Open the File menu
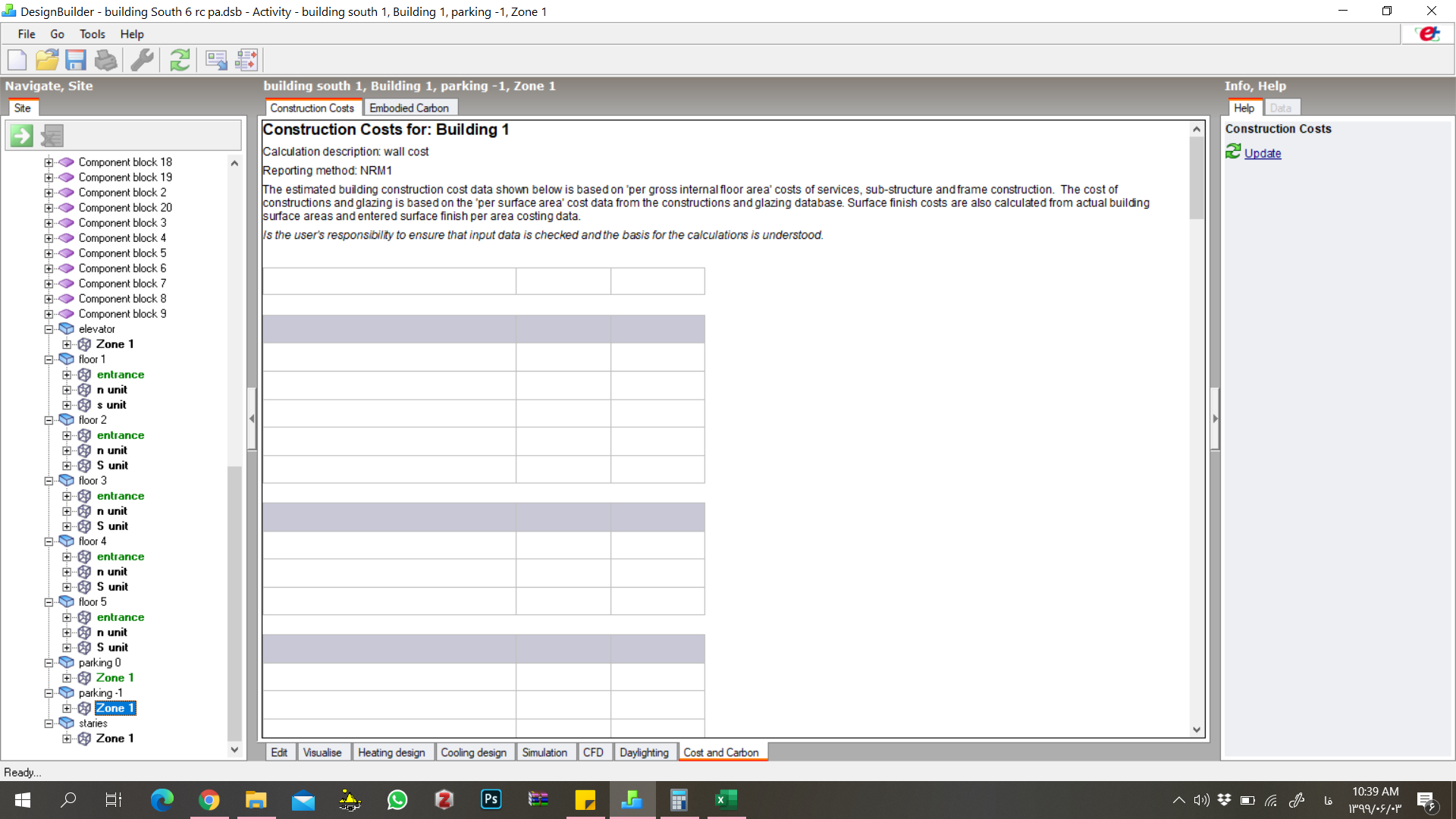Viewport: 1456px width, 819px height. click(27, 34)
